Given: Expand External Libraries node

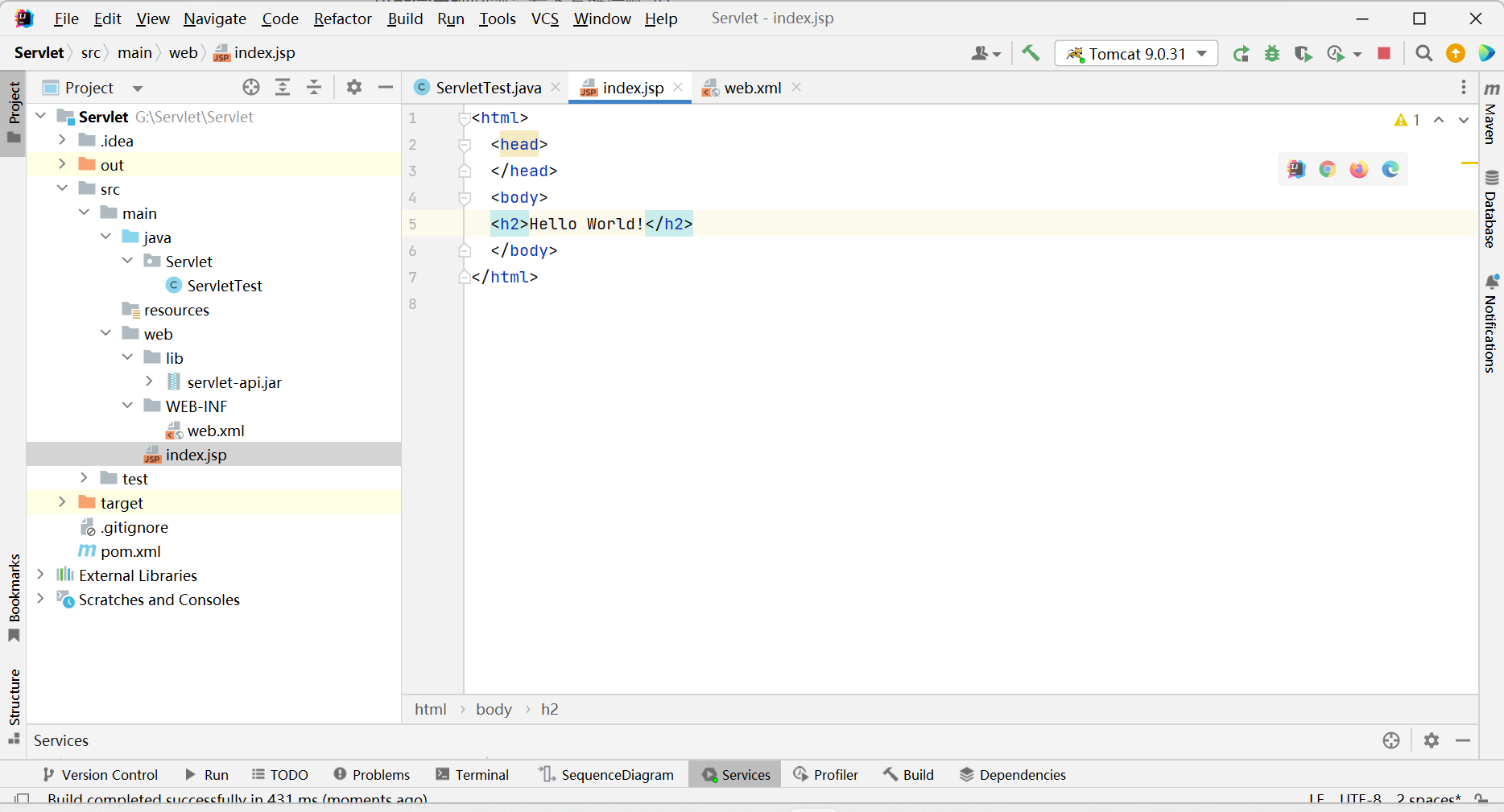Looking at the screenshot, I should (40, 575).
